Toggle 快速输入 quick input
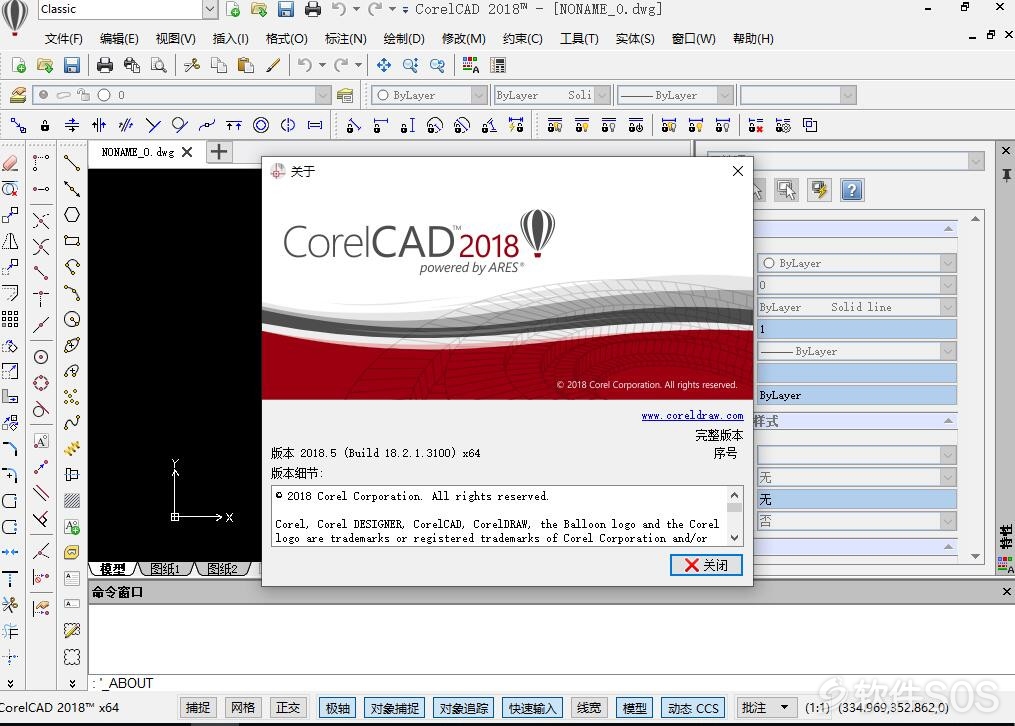Viewport: 1015px width, 726px height. click(x=532, y=708)
